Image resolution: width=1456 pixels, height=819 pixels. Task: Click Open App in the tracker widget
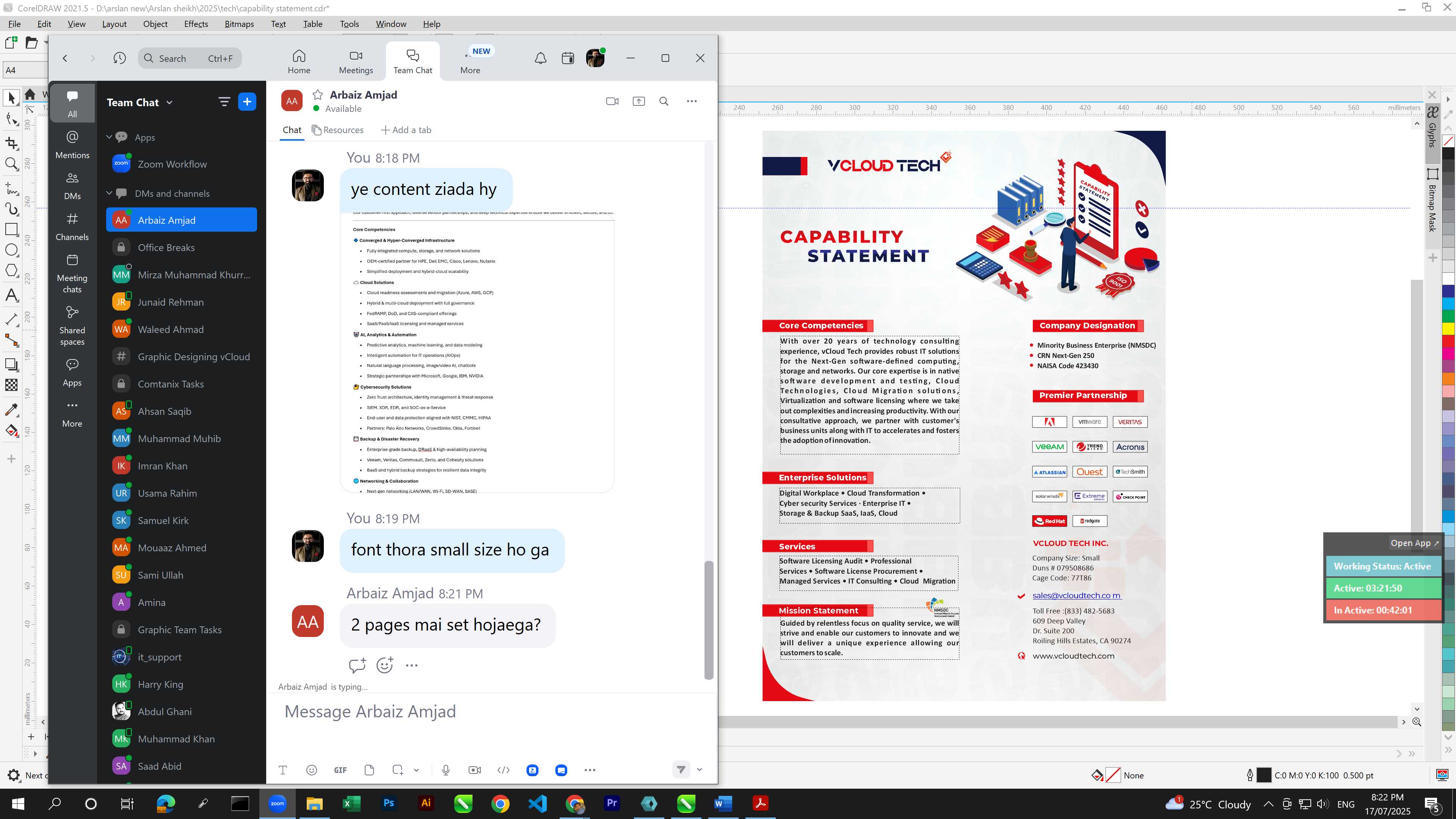pyautogui.click(x=1415, y=543)
